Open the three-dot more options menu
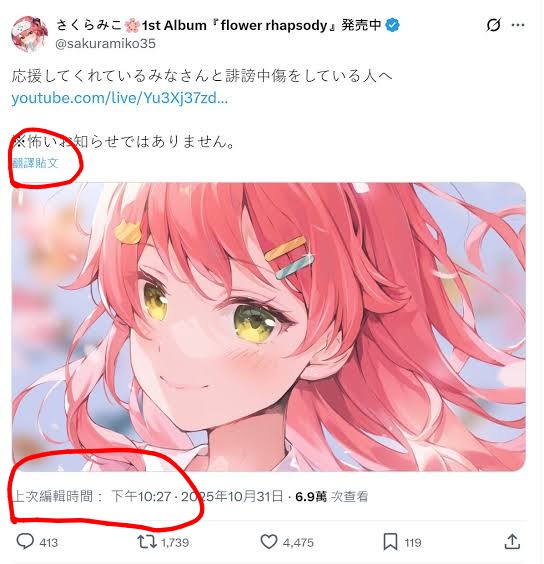Screen dimensions: 544x564 coord(518,25)
